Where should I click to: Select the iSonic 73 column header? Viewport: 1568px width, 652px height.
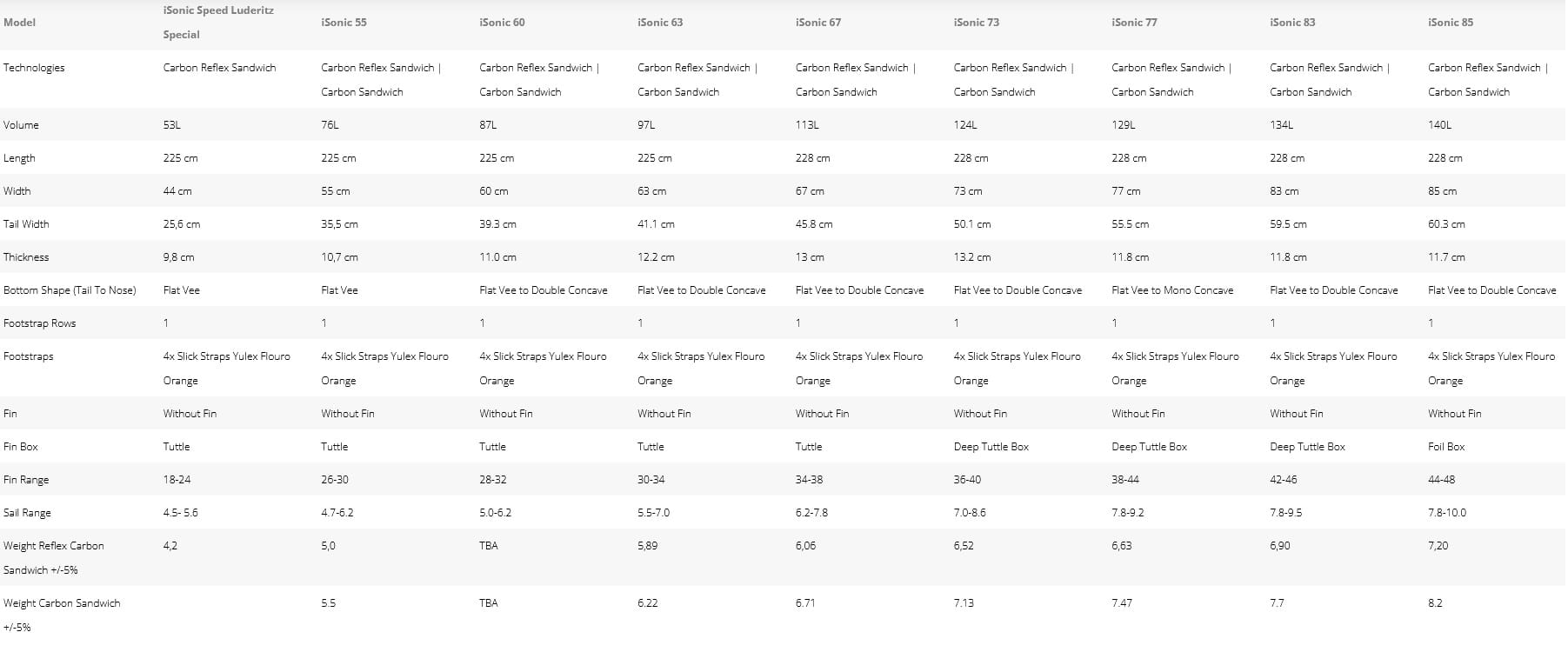[x=976, y=23]
